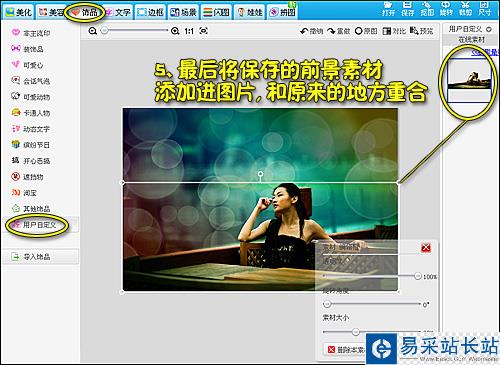Click the rotation handle above the overlay

point(260,174)
